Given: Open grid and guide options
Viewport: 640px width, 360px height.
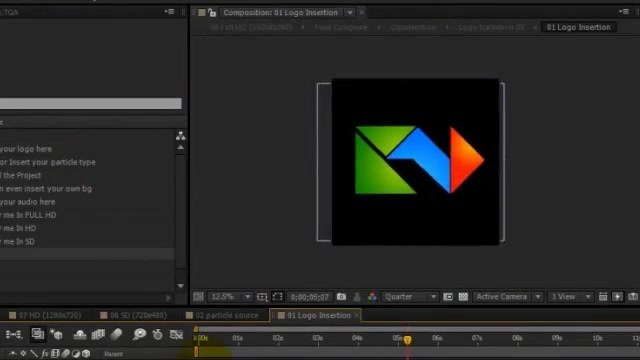Looking at the screenshot, I should pos(262,297).
